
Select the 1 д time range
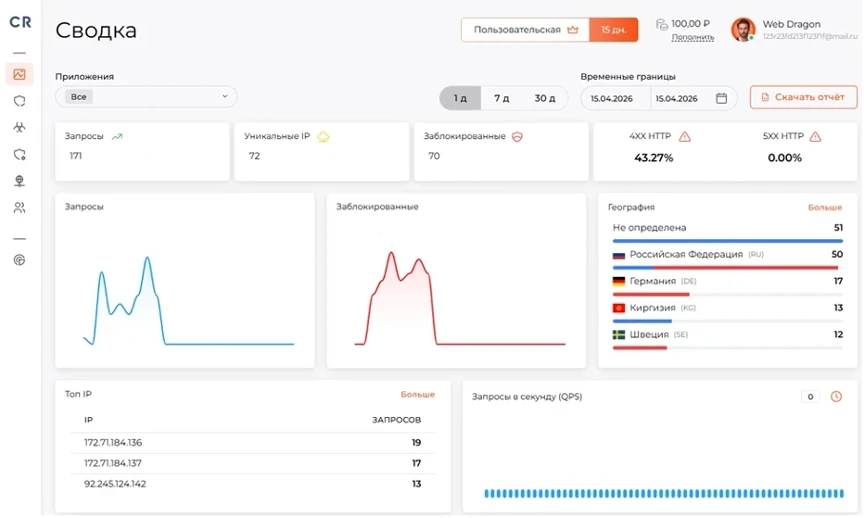pyautogui.click(x=460, y=98)
